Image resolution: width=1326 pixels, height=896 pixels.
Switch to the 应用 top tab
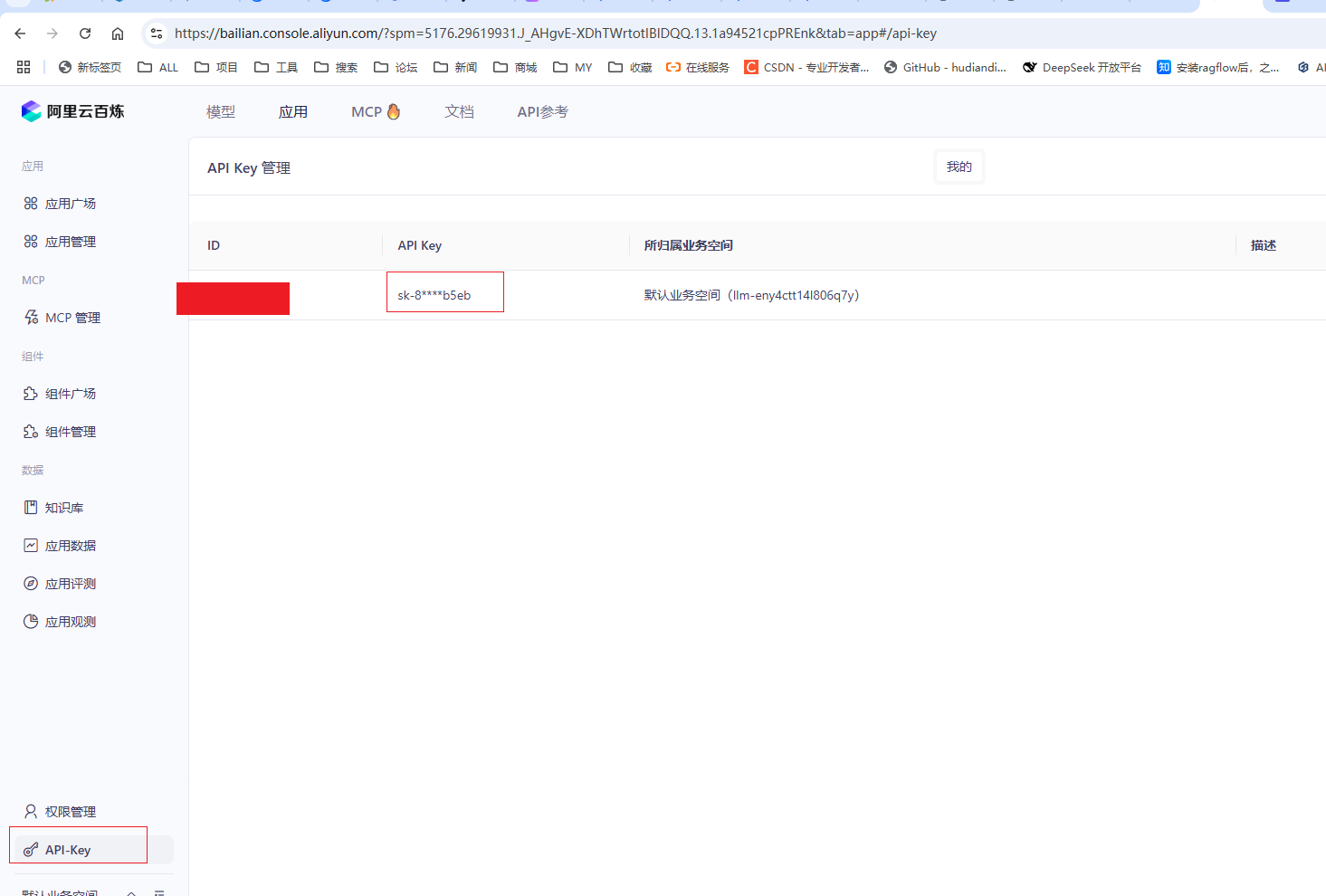tap(293, 111)
